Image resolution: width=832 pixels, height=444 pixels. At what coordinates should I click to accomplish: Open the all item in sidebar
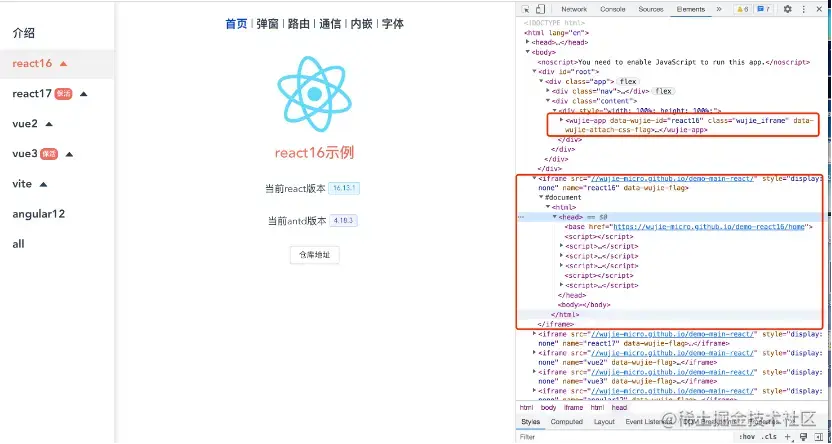[19, 244]
